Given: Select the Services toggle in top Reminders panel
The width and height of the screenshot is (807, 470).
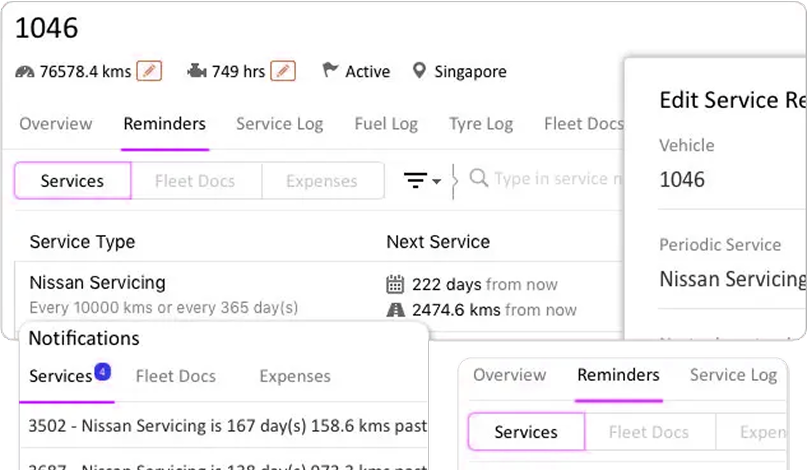Looking at the screenshot, I should click(72, 181).
